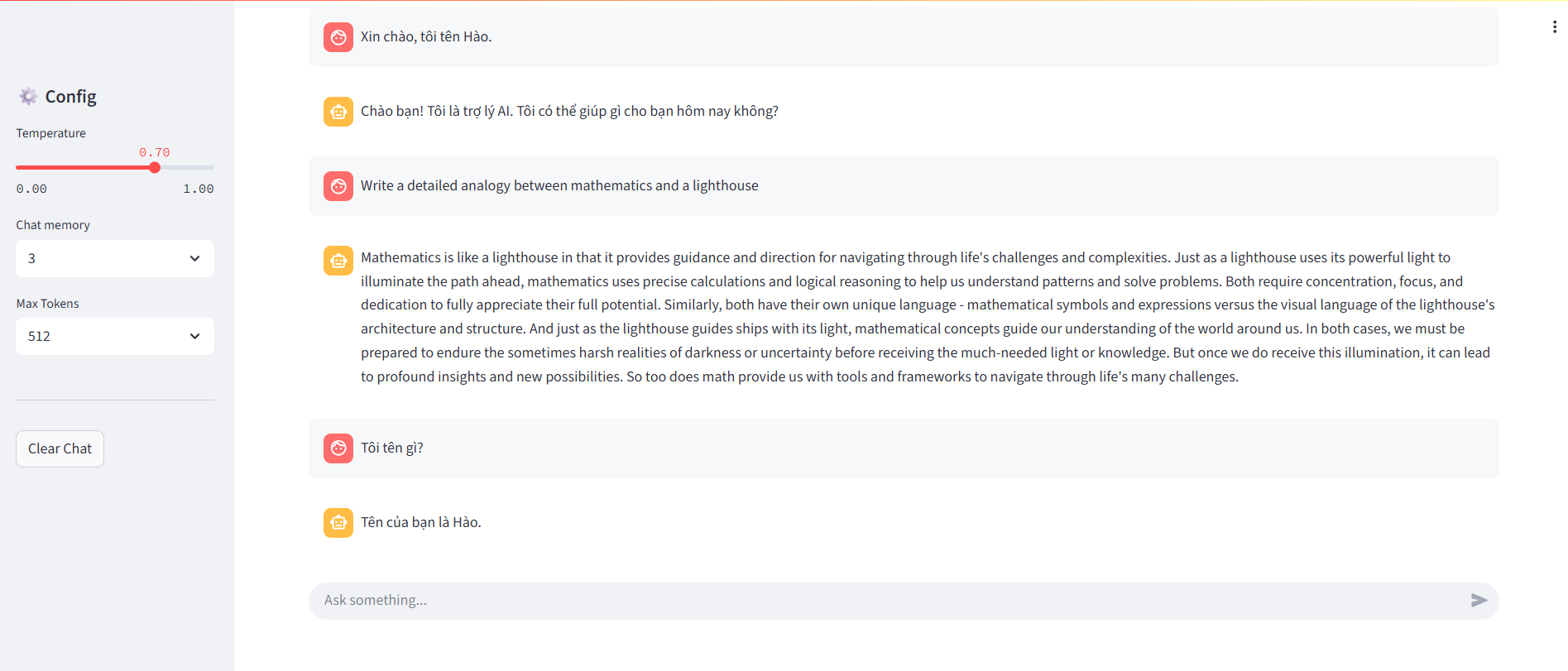Click assistant avatar beside "Tên của bạn" reply

tap(338, 523)
